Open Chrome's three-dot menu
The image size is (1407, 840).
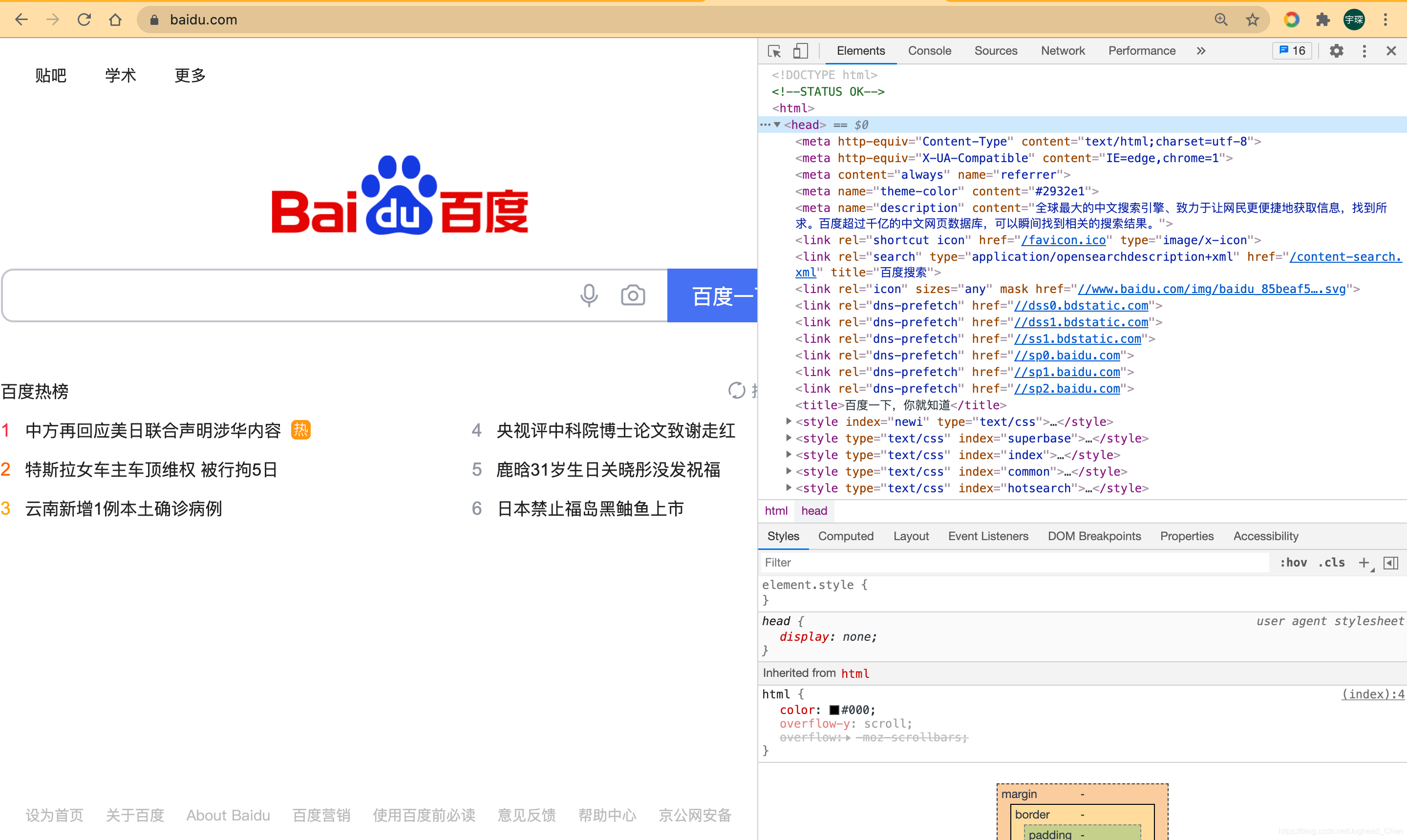(1386, 20)
